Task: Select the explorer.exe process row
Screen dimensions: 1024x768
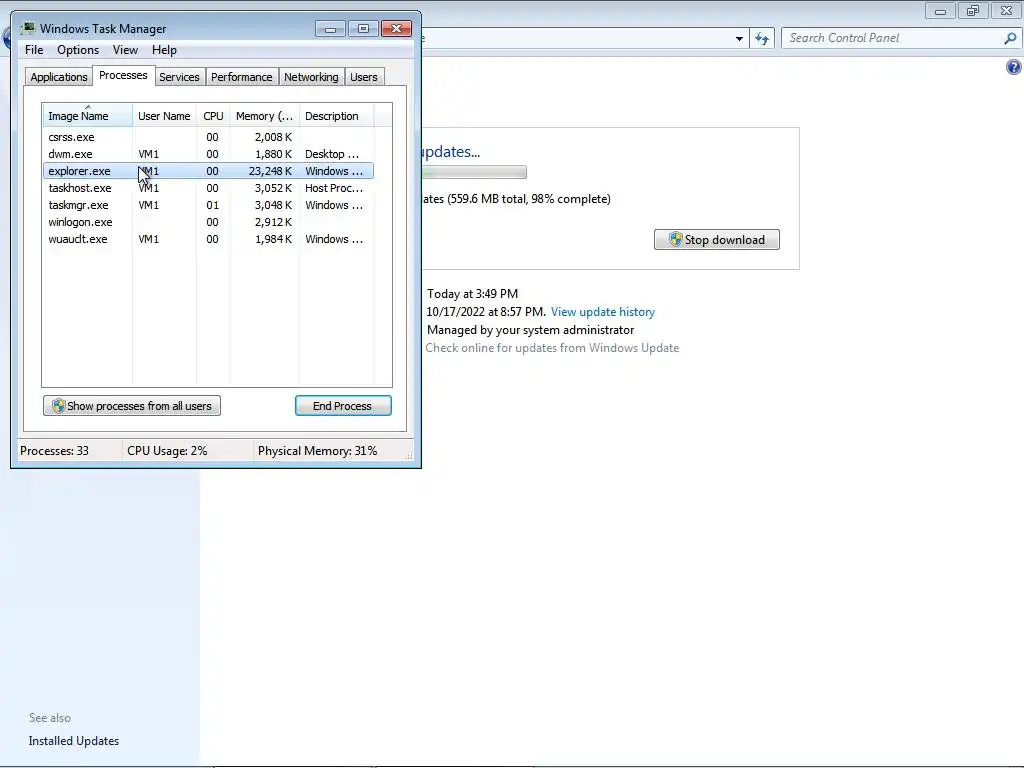Action: 208,171
